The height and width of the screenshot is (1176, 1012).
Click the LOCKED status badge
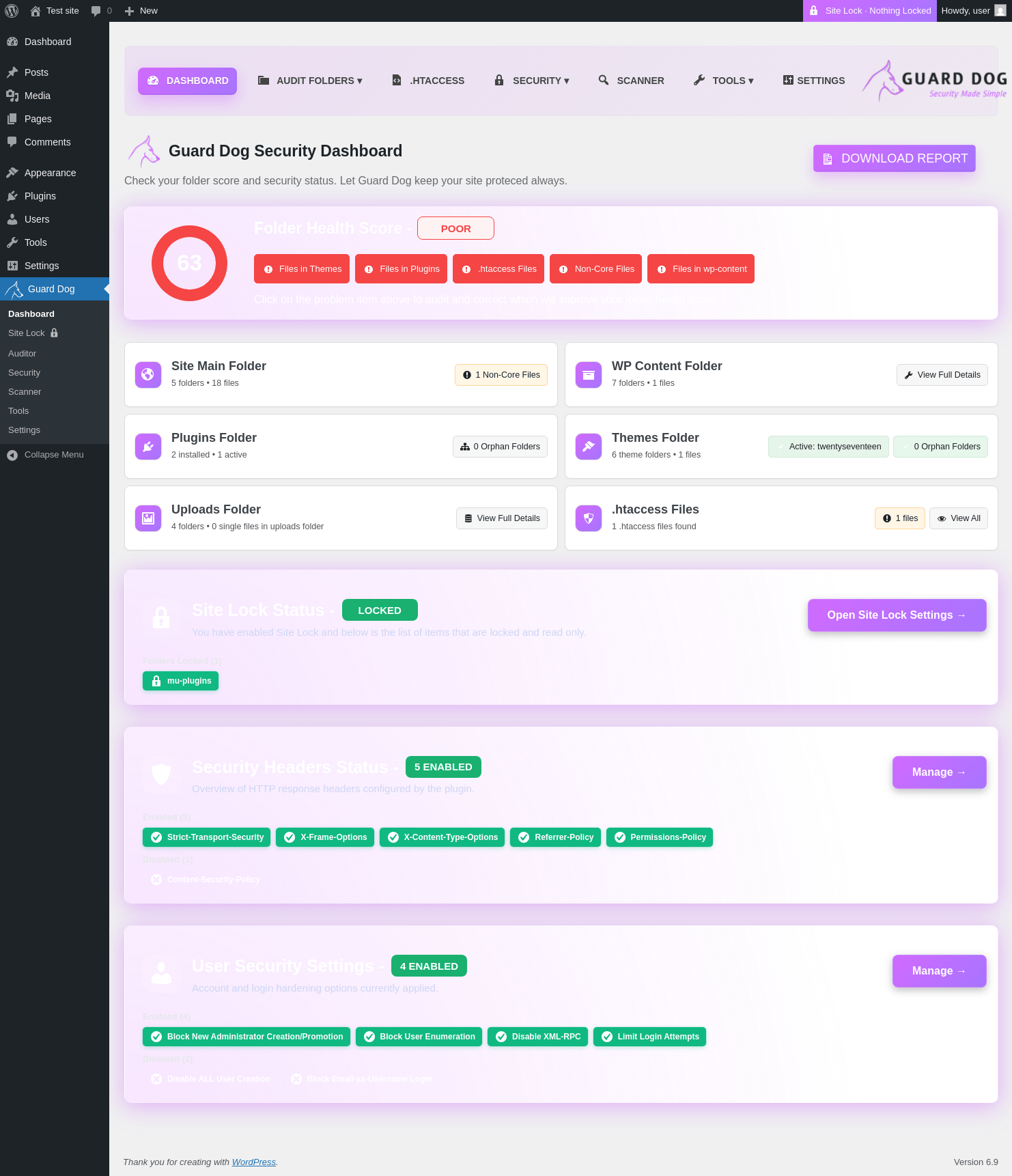(x=380, y=611)
